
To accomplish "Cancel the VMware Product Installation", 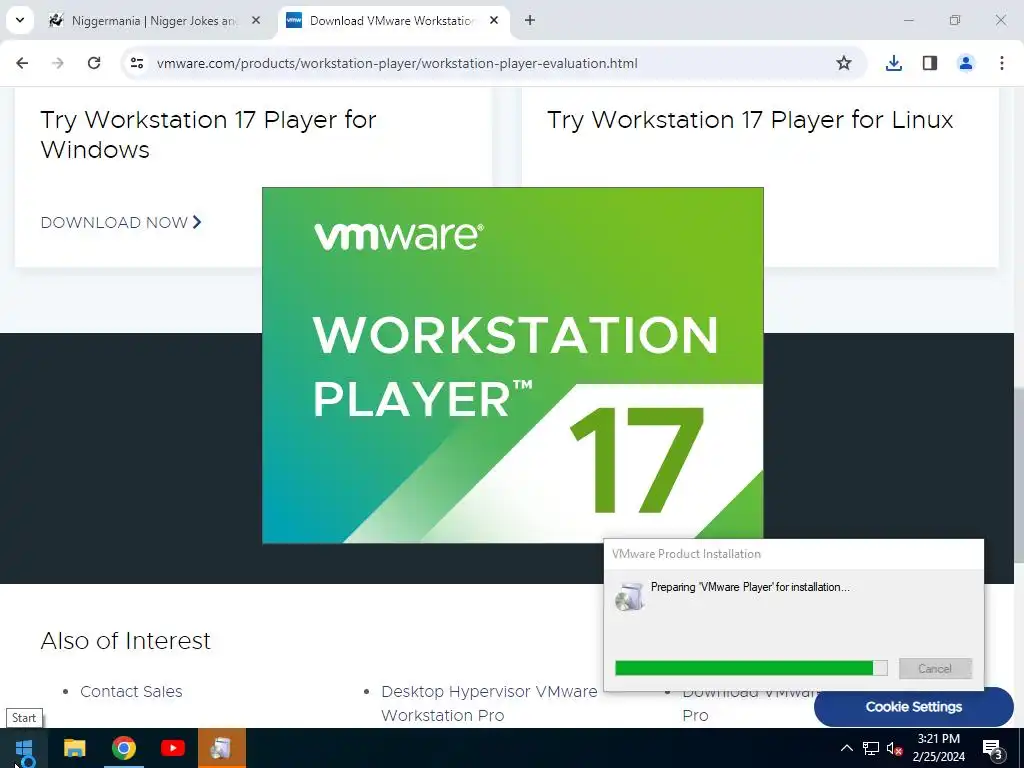I will point(935,669).
